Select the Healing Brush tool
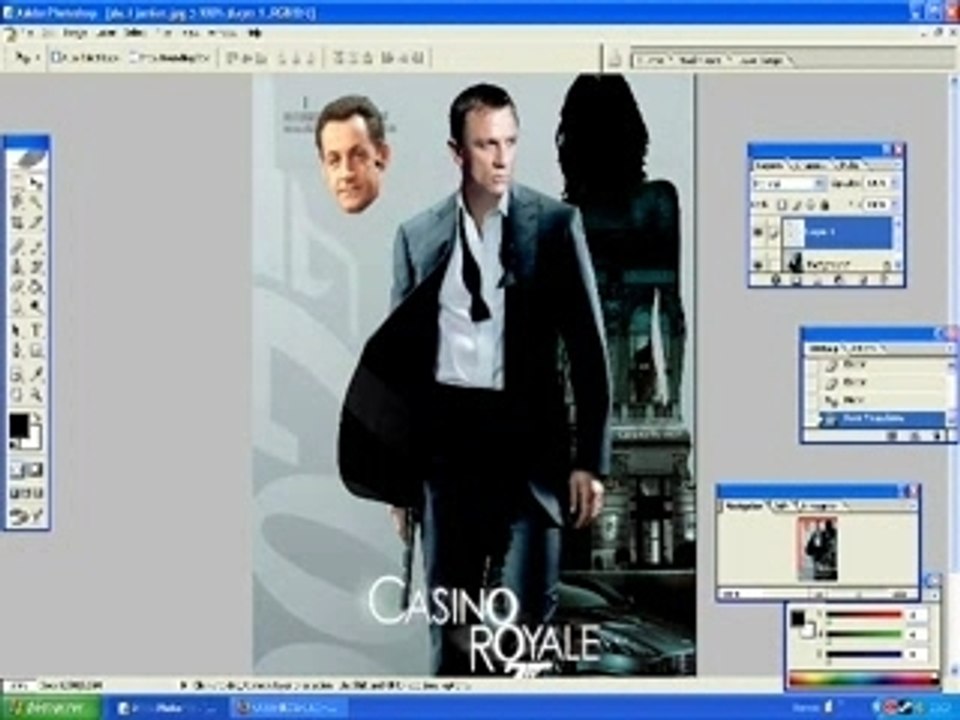The height and width of the screenshot is (720, 960). tap(17, 247)
